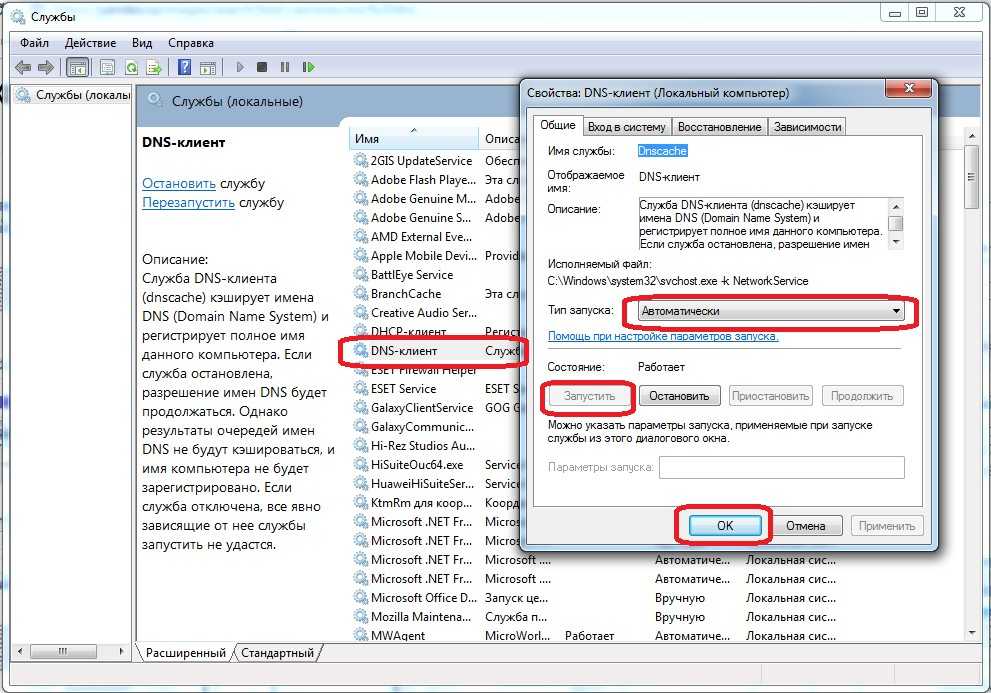This screenshot has height=693, width=991.
Task: Click the Refresh icon in toolbar
Action: (131, 68)
